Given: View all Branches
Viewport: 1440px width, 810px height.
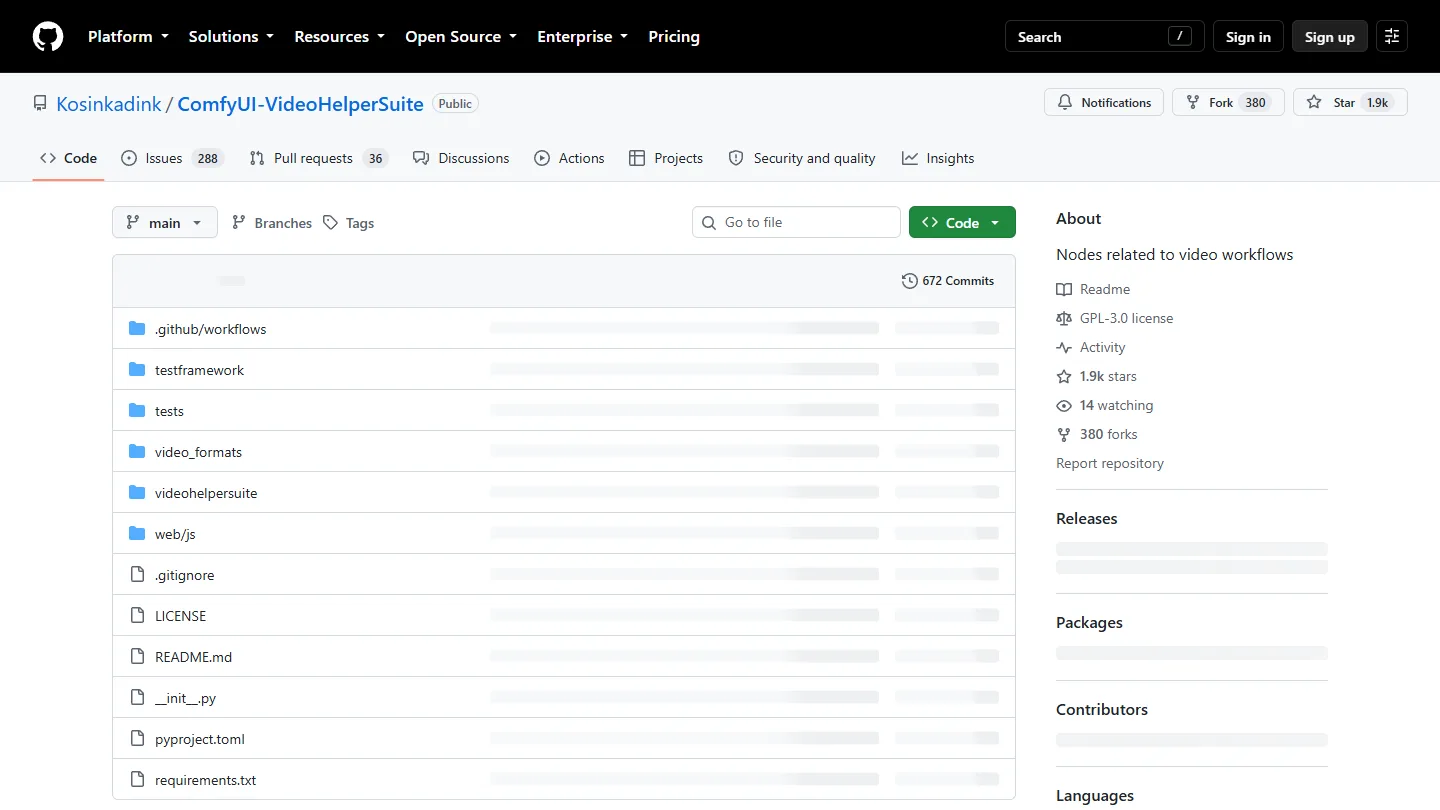Looking at the screenshot, I should (272, 223).
